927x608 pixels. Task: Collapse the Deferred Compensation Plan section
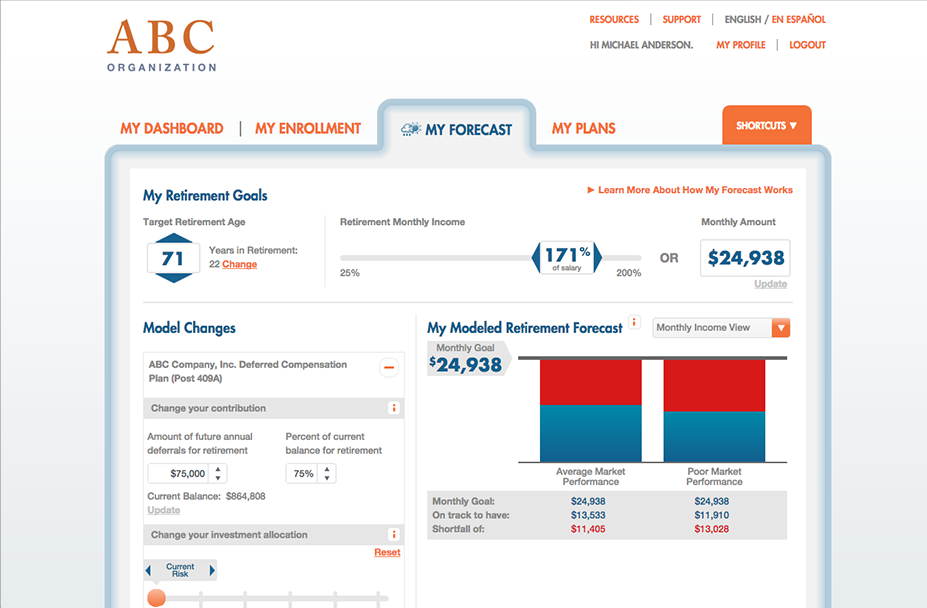pyautogui.click(x=389, y=368)
